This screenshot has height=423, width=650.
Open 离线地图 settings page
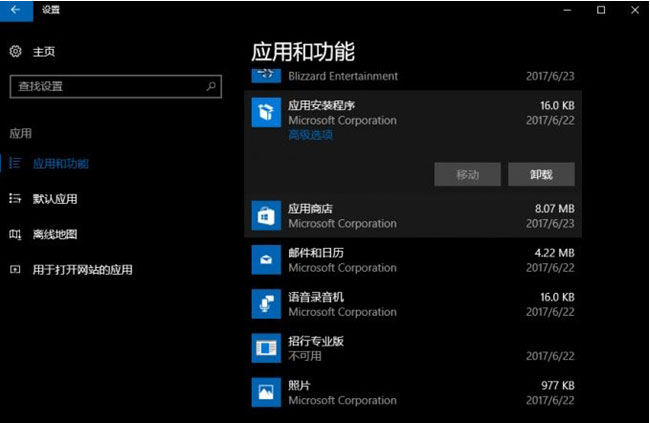pyautogui.click(x=55, y=234)
